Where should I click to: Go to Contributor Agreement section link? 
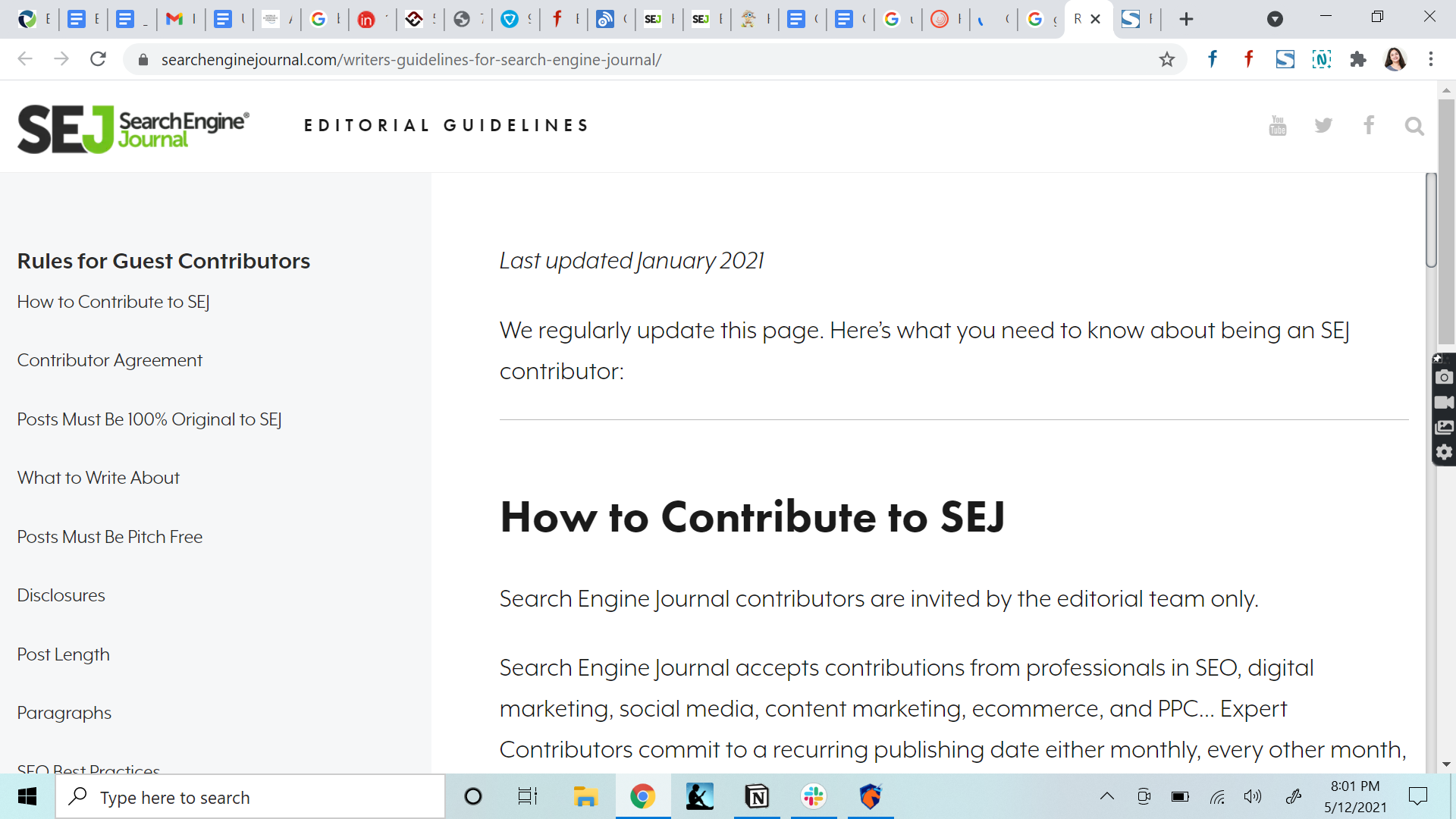coord(110,360)
